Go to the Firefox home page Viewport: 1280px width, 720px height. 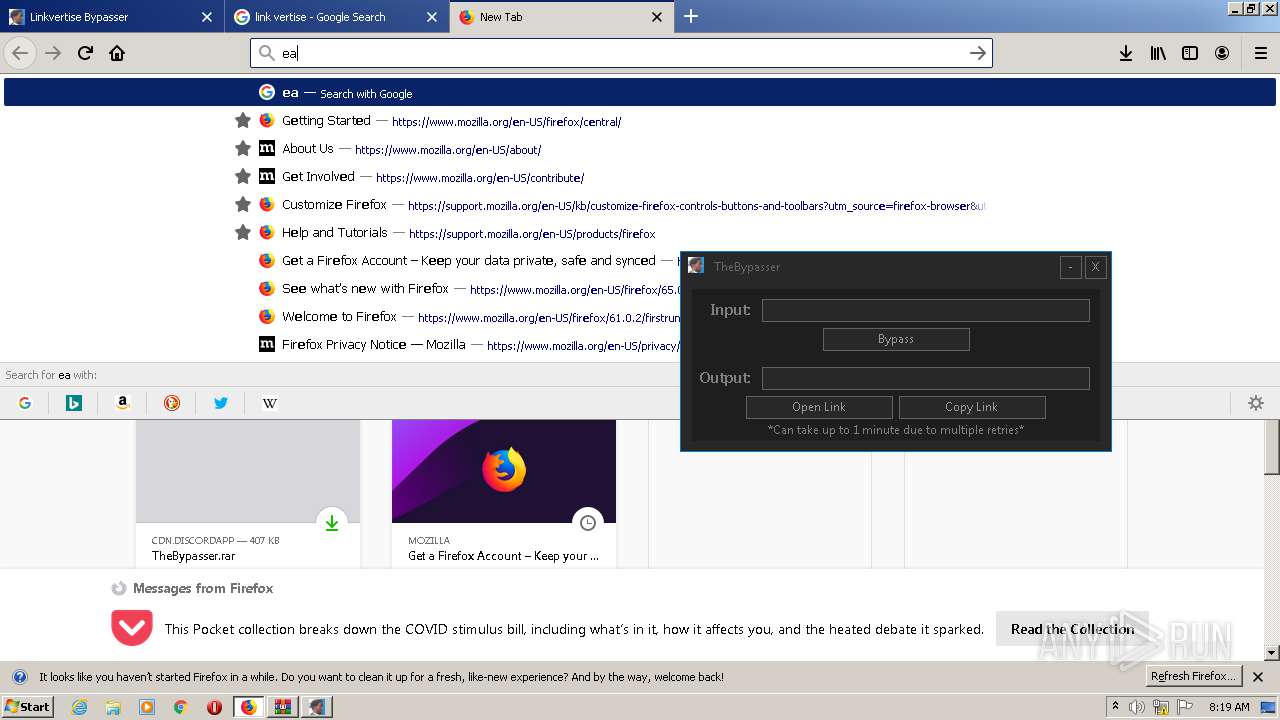(x=117, y=53)
